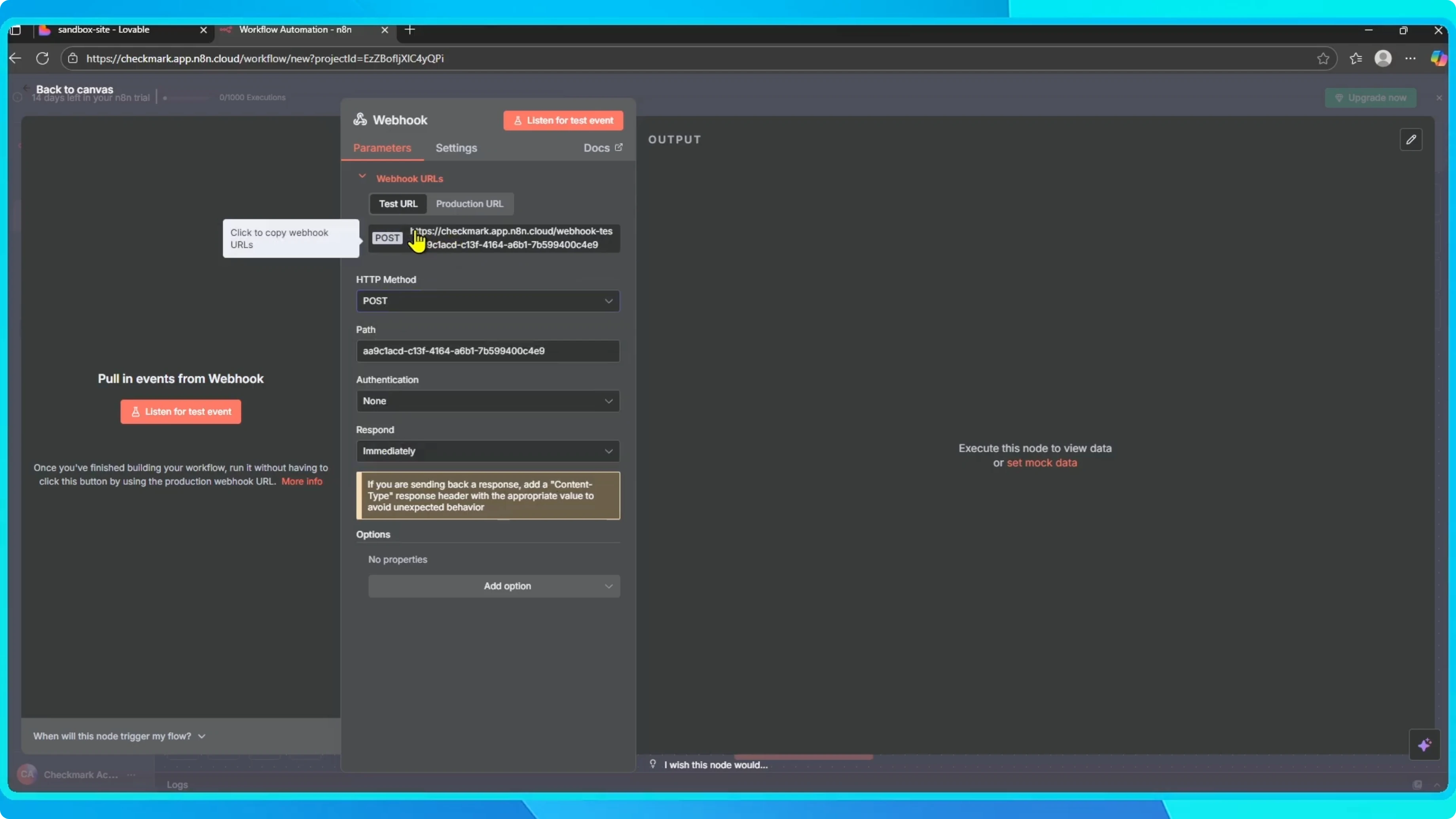Click the Path input field
1456x819 pixels.
pos(488,351)
